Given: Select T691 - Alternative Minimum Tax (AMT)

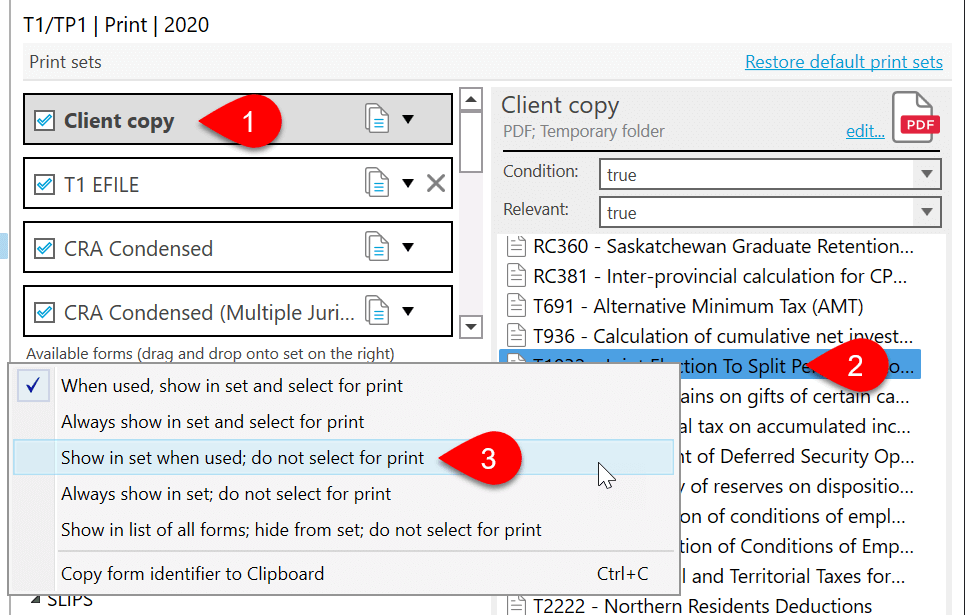Looking at the screenshot, I should point(698,306).
